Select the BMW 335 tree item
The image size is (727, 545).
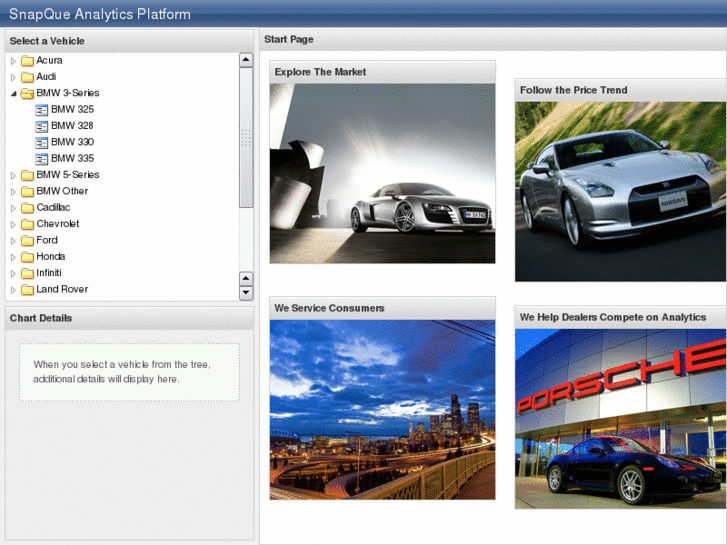pyautogui.click(x=72, y=158)
